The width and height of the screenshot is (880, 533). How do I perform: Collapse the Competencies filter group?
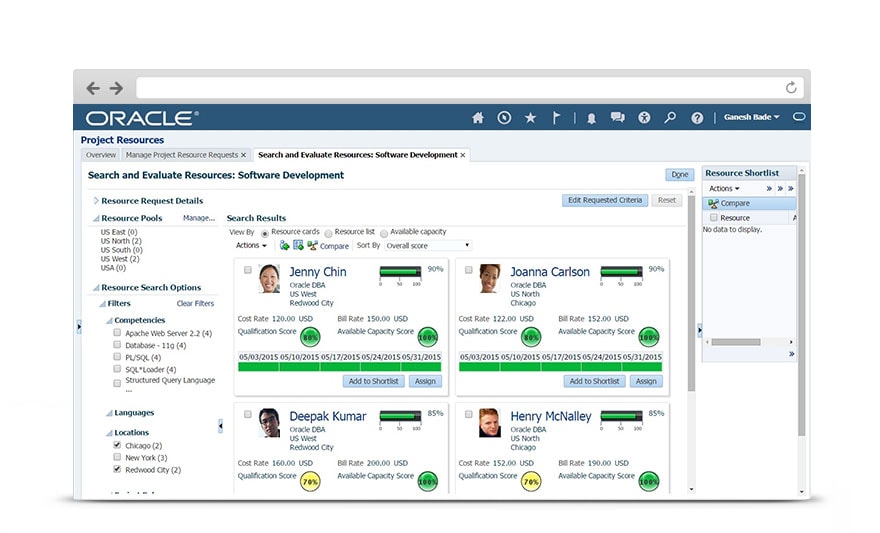pos(109,320)
